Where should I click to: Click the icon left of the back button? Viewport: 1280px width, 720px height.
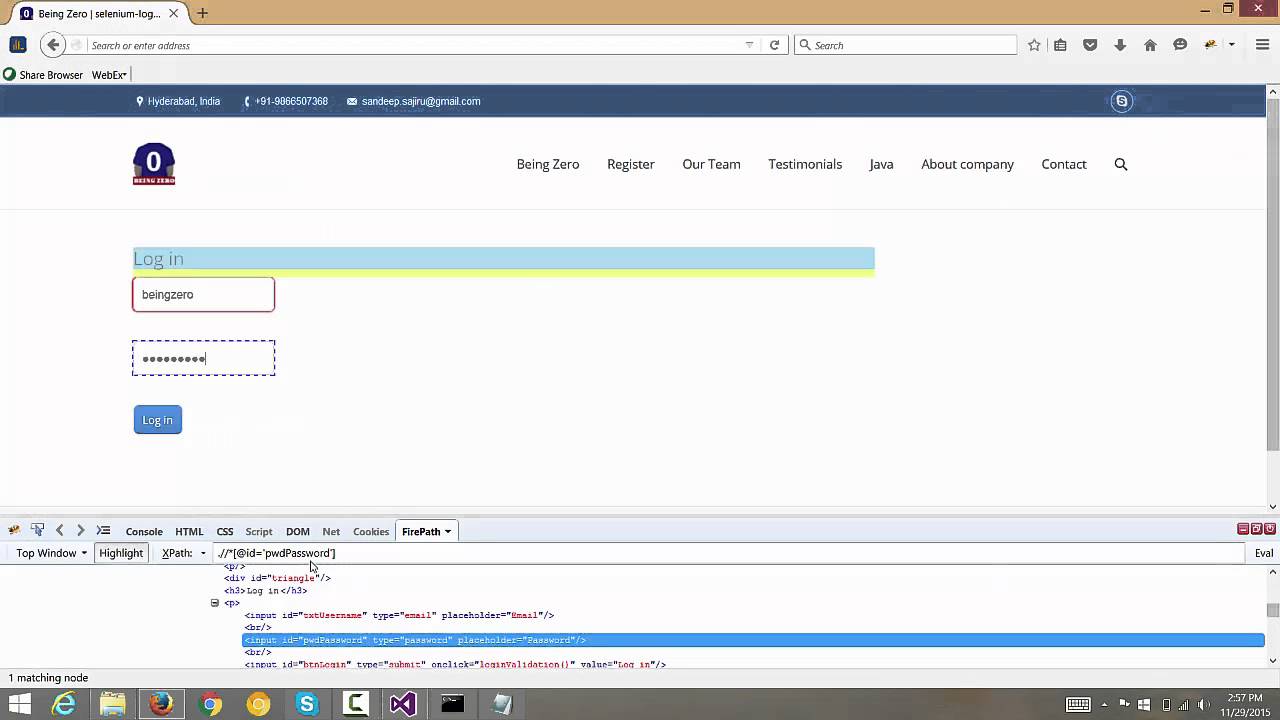(x=18, y=44)
